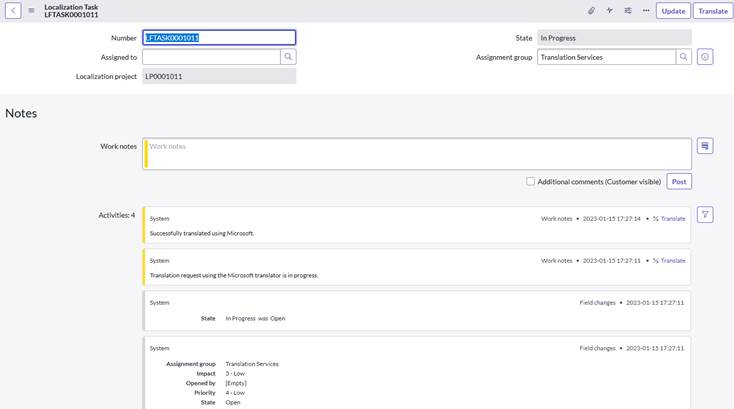Click the paperclip attachments icon

[591, 11]
